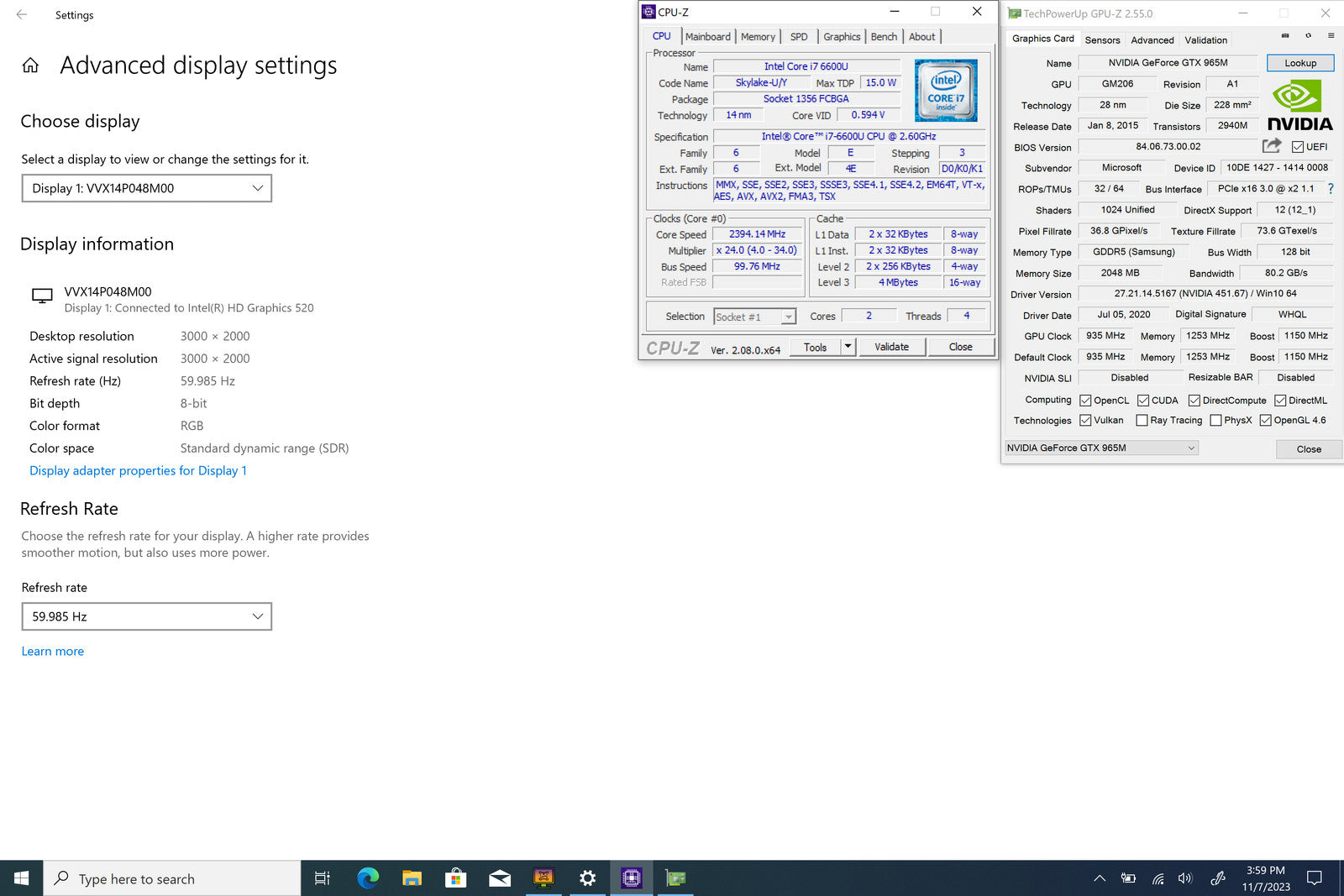Switch to the Validation tab in GPU-Z

pos(1206,40)
